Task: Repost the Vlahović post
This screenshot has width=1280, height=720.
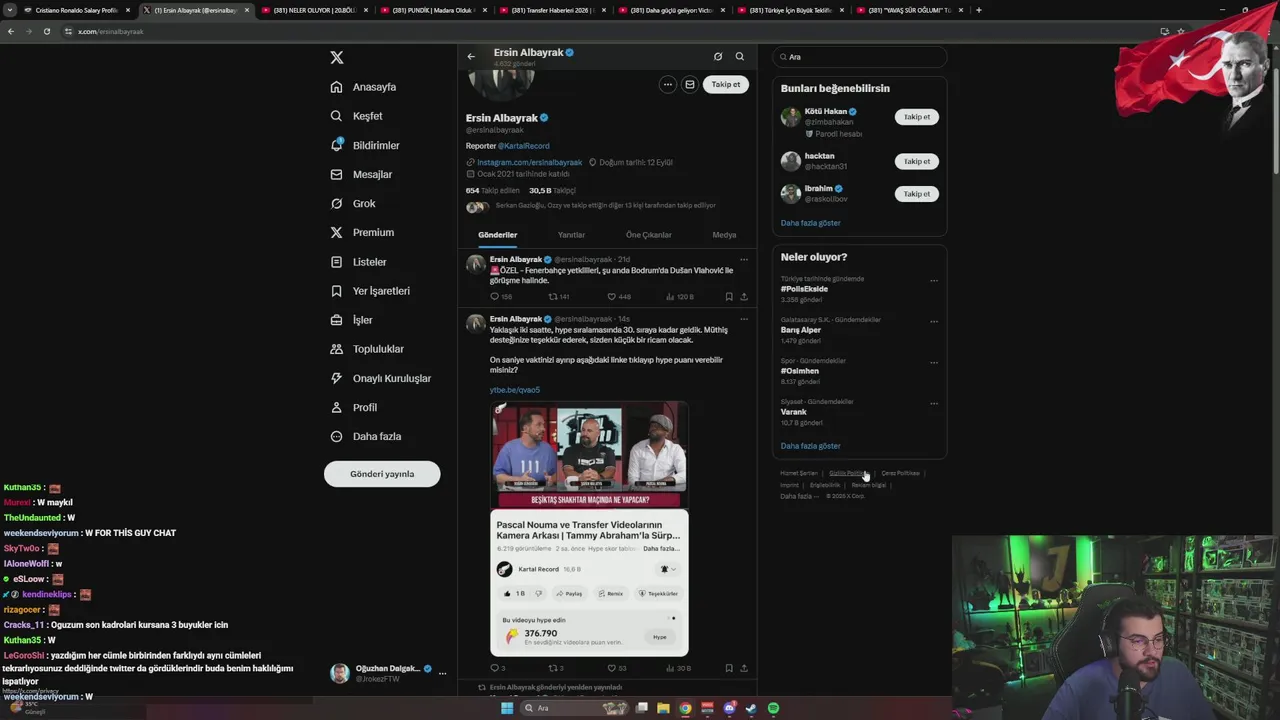Action: coord(559,297)
